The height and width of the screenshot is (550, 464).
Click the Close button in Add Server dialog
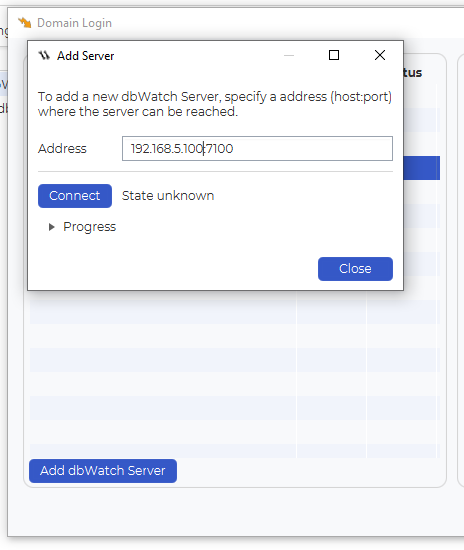pos(355,269)
